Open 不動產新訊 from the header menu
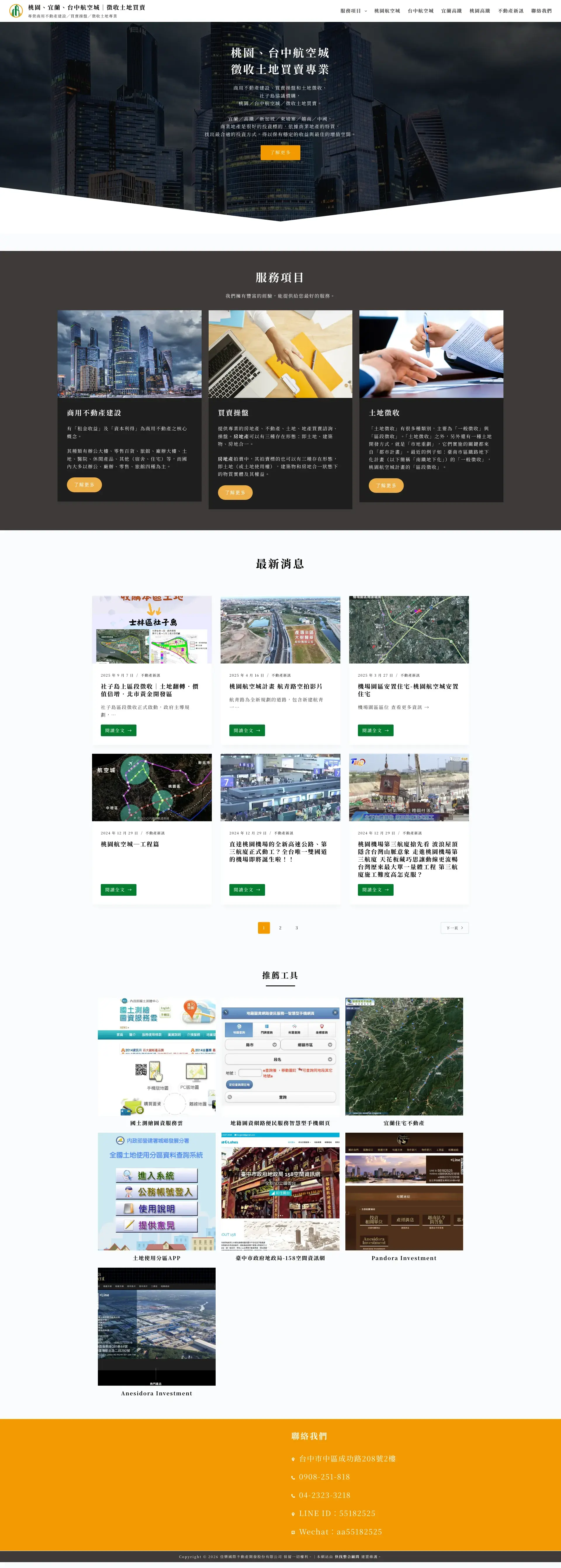This screenshot has width=561, height=1568. [x=510, y=11]
